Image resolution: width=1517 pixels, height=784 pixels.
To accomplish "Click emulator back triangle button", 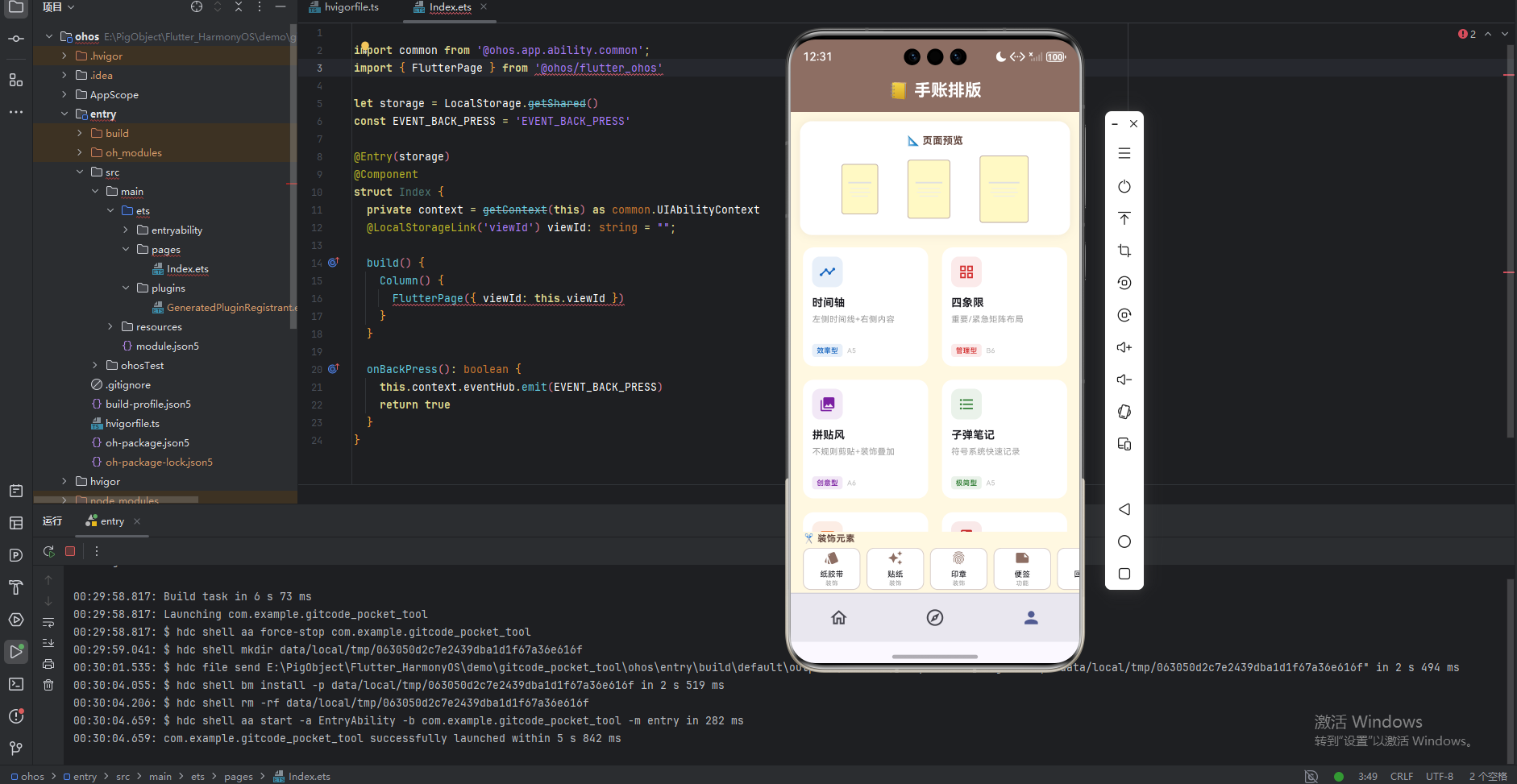I will coord(1124,509).
